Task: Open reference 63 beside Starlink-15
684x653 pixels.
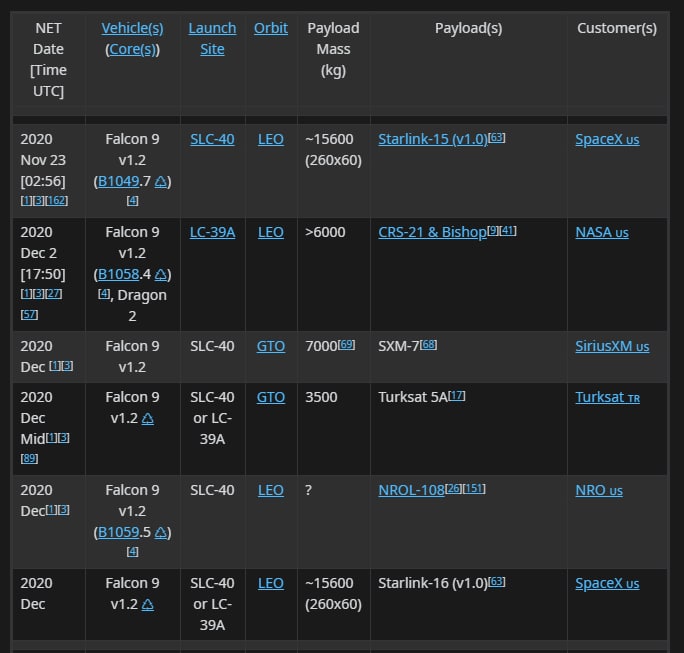Action: 496,137
